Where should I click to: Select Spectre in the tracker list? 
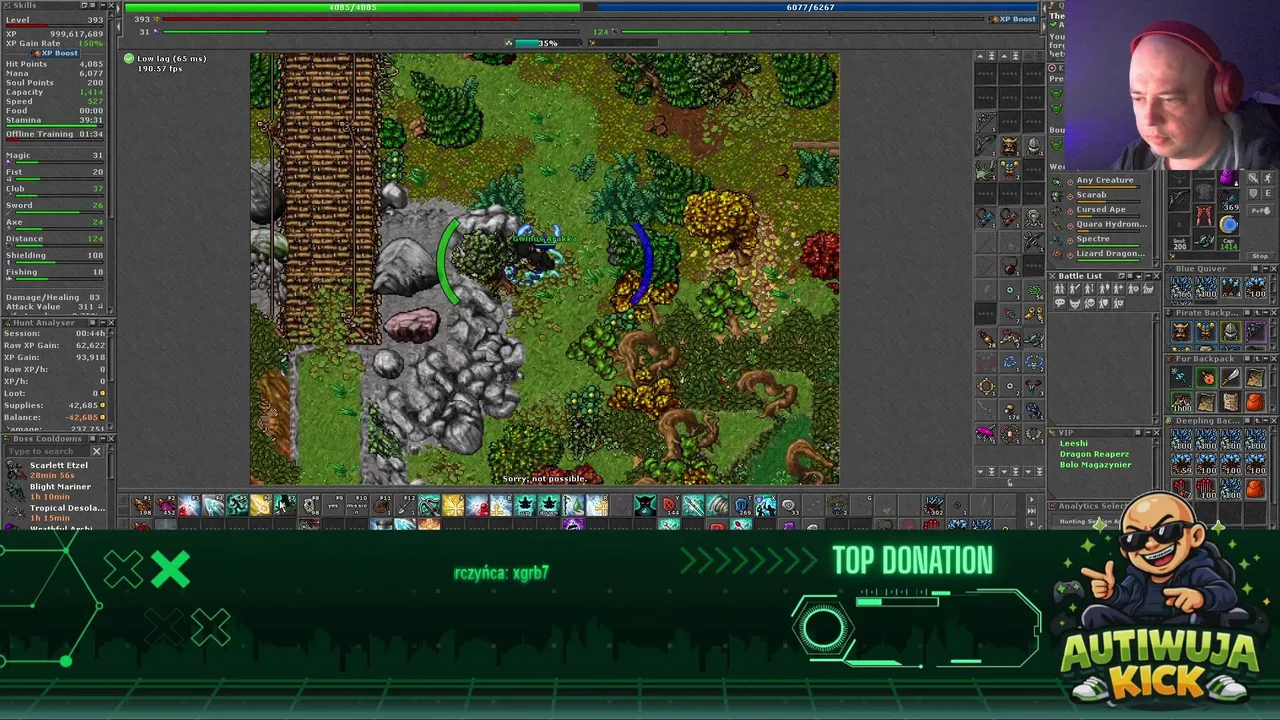click(1093, 239)
